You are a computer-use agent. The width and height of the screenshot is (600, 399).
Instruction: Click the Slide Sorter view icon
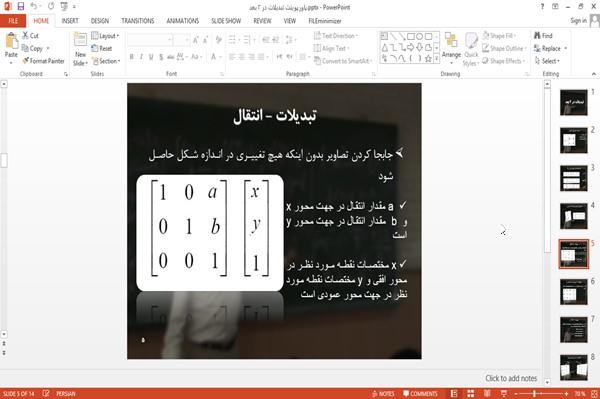[471, 394]
